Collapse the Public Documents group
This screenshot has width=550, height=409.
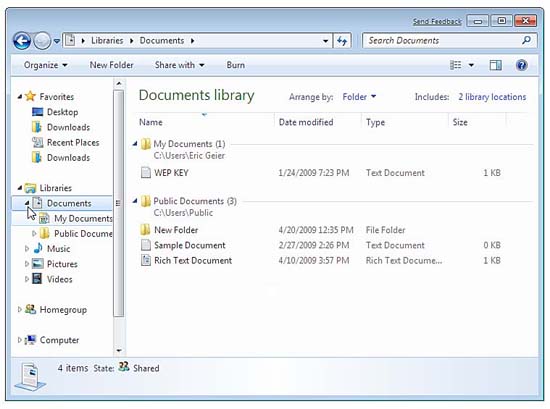tap(135, 201)
